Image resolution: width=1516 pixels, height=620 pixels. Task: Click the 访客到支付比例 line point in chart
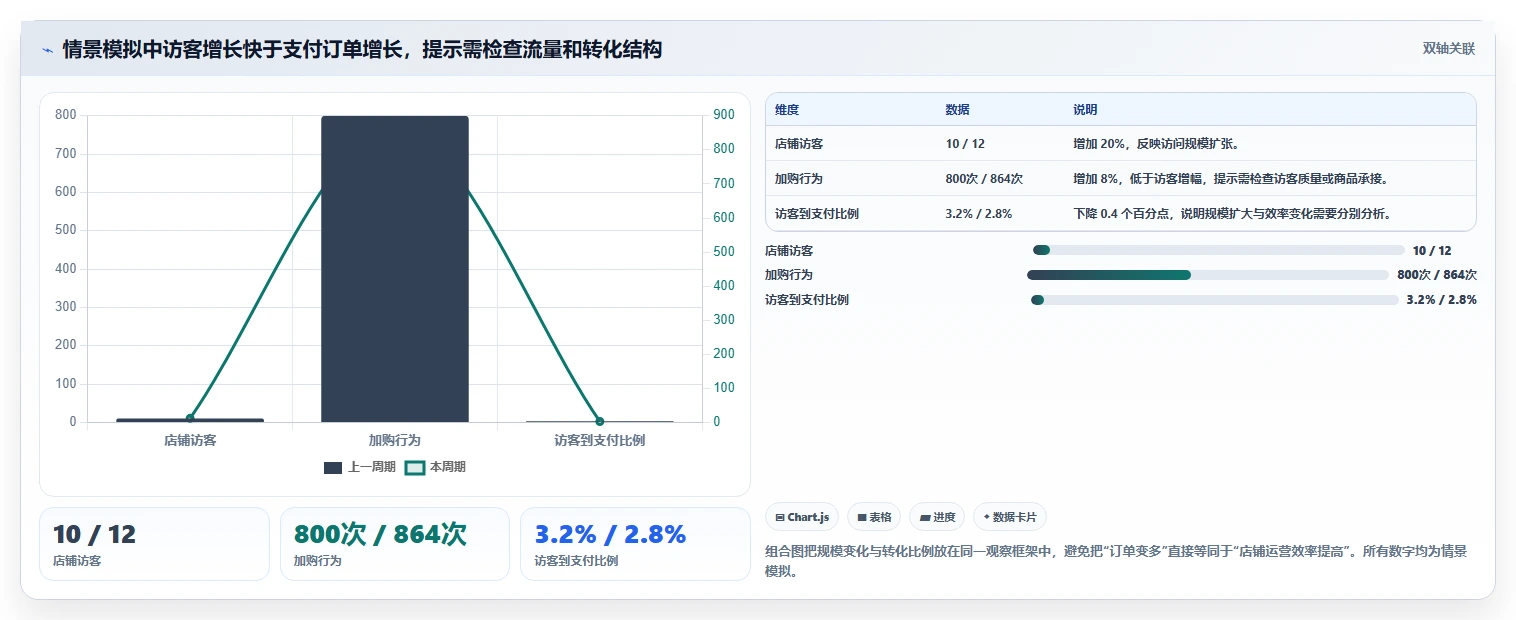pos(600,421)
